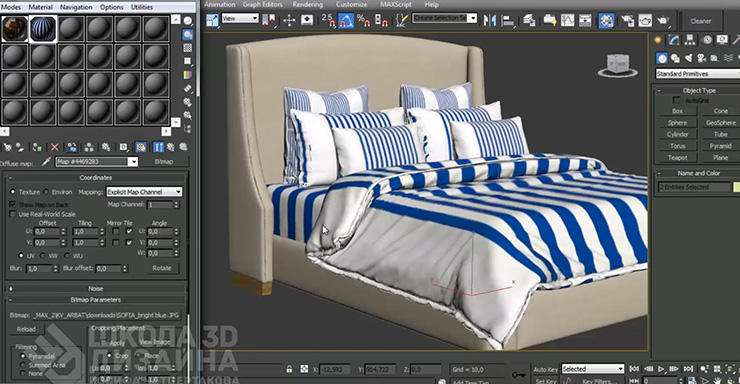
Task: Click Assign Material to Selection icon
Action: pos(37,148)
